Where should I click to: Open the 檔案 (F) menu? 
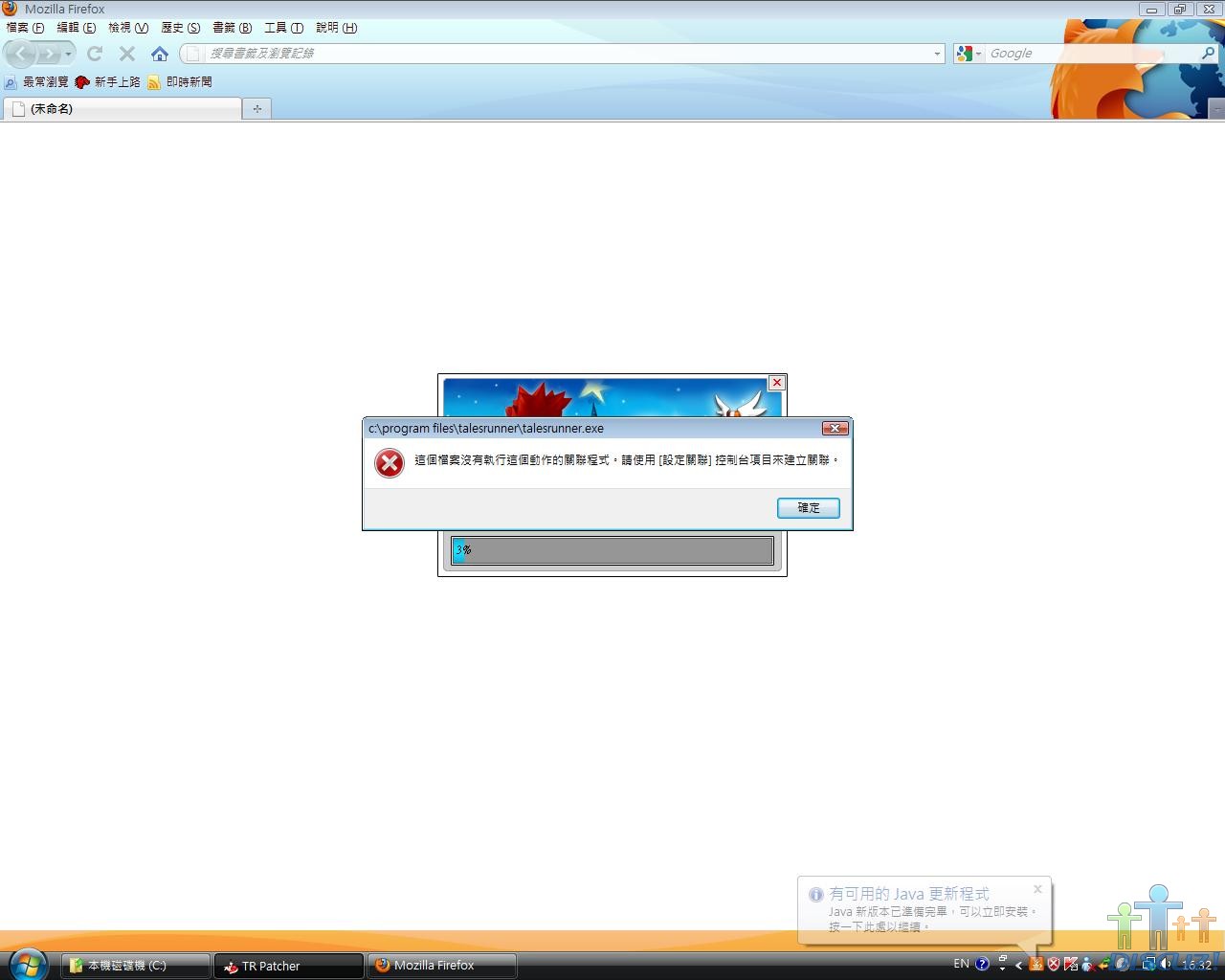25,28
